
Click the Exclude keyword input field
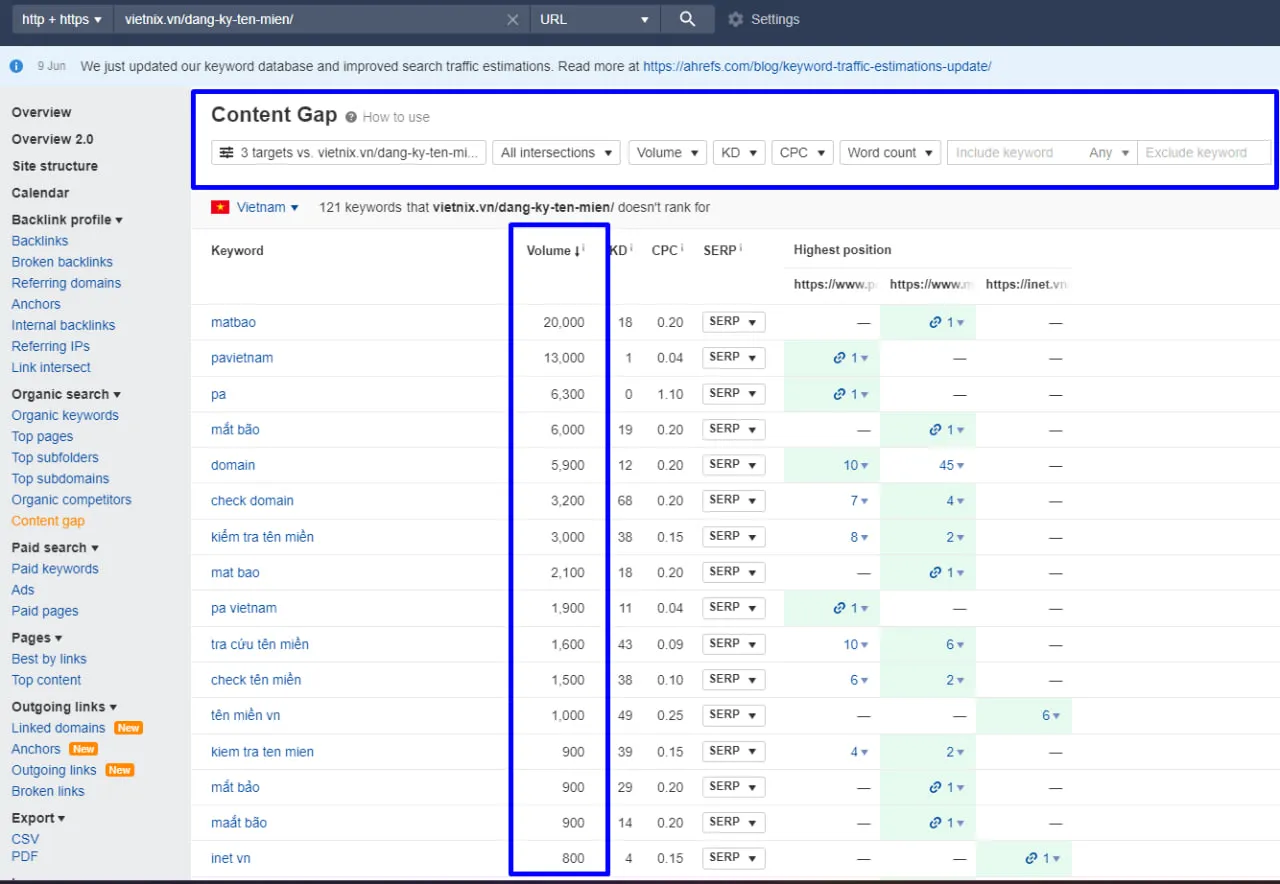[x=1204, y=152]
